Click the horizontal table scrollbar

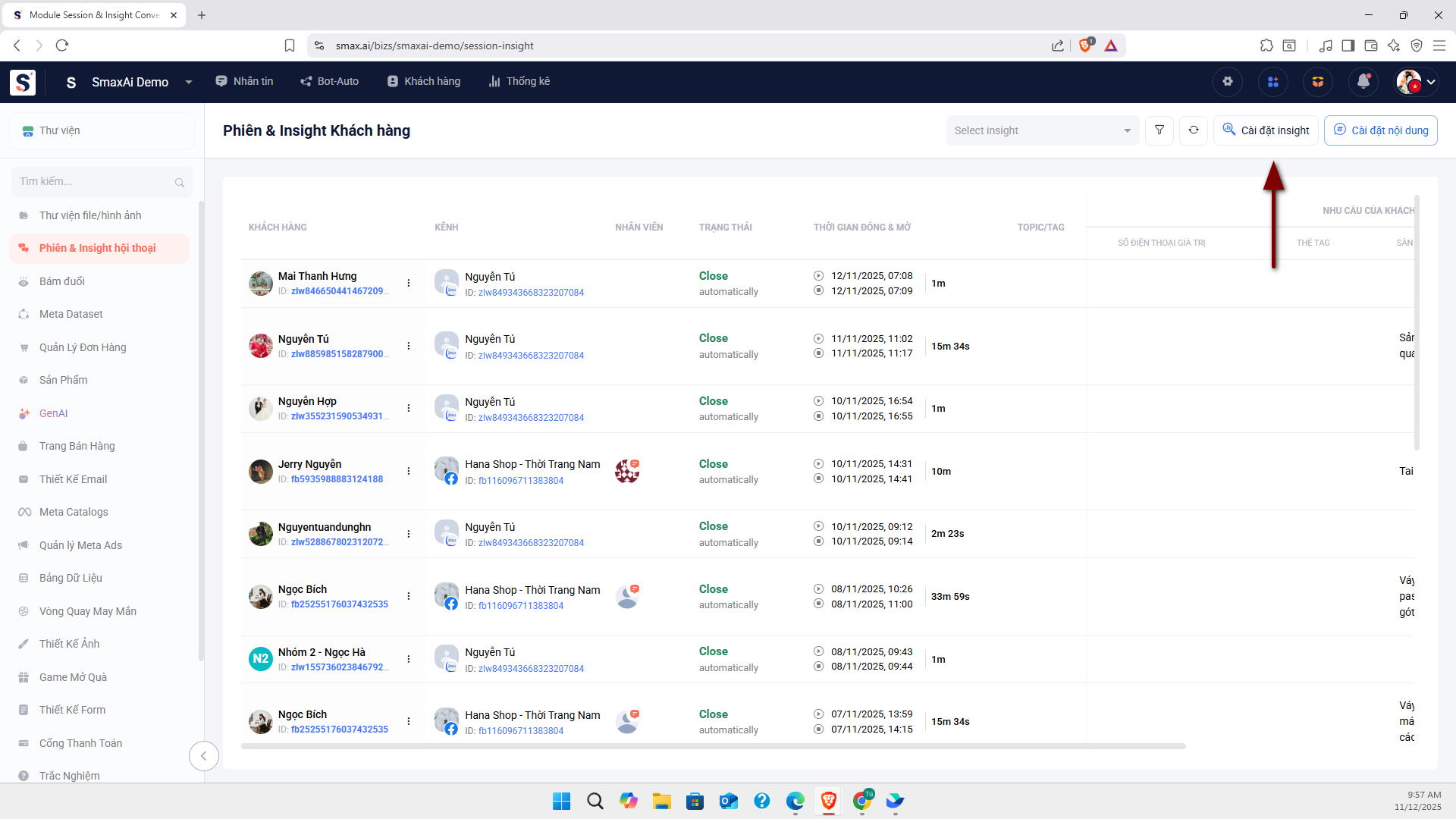pos(713,746)
